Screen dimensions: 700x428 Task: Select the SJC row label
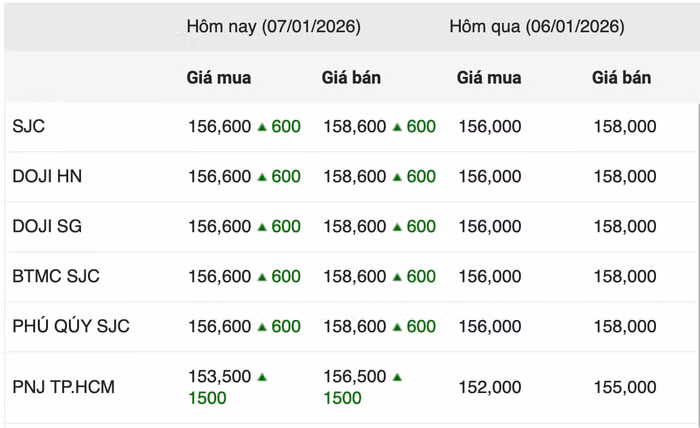29,127
